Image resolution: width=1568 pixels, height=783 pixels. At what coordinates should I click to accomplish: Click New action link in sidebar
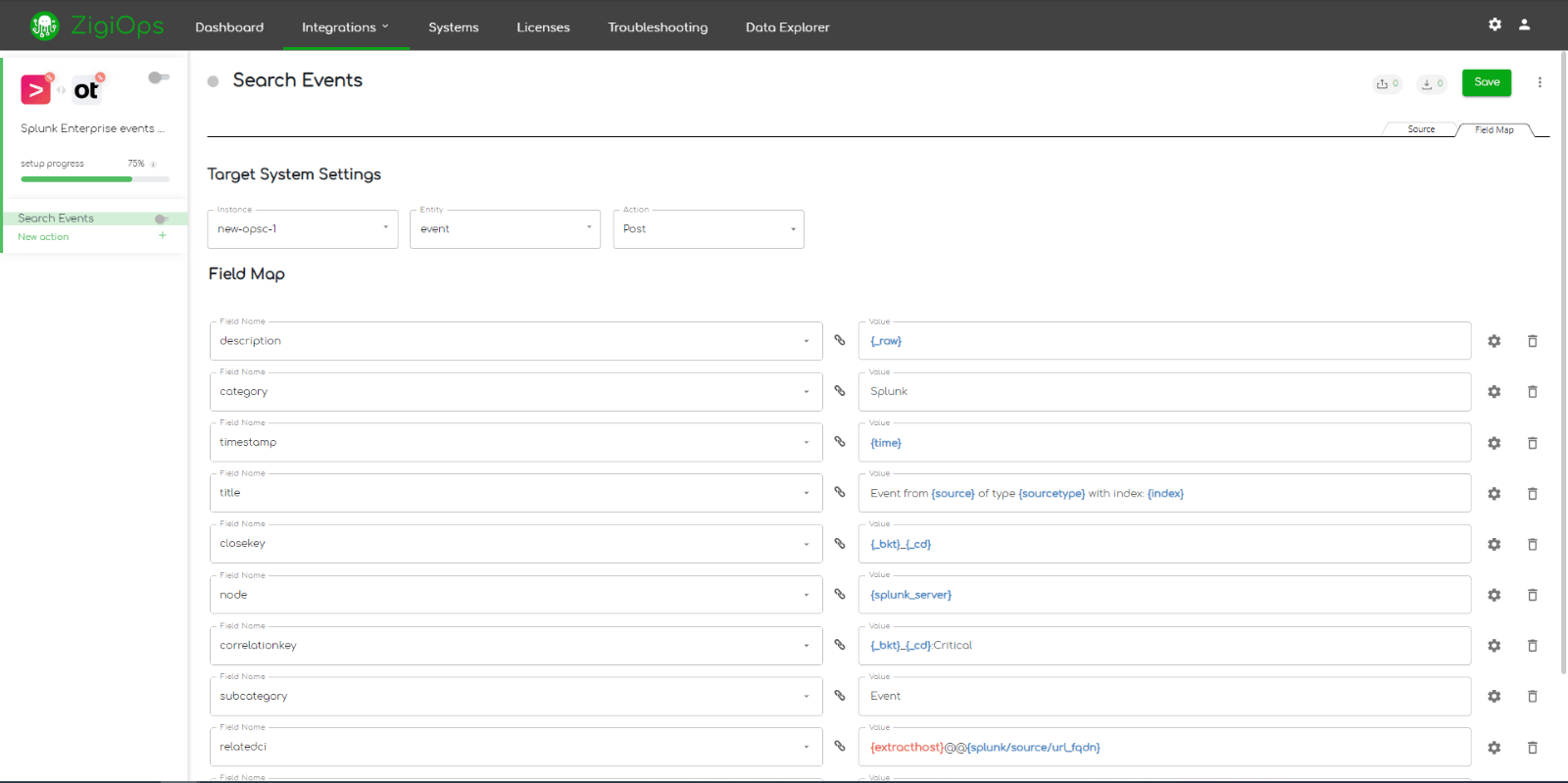pos(43,237)
